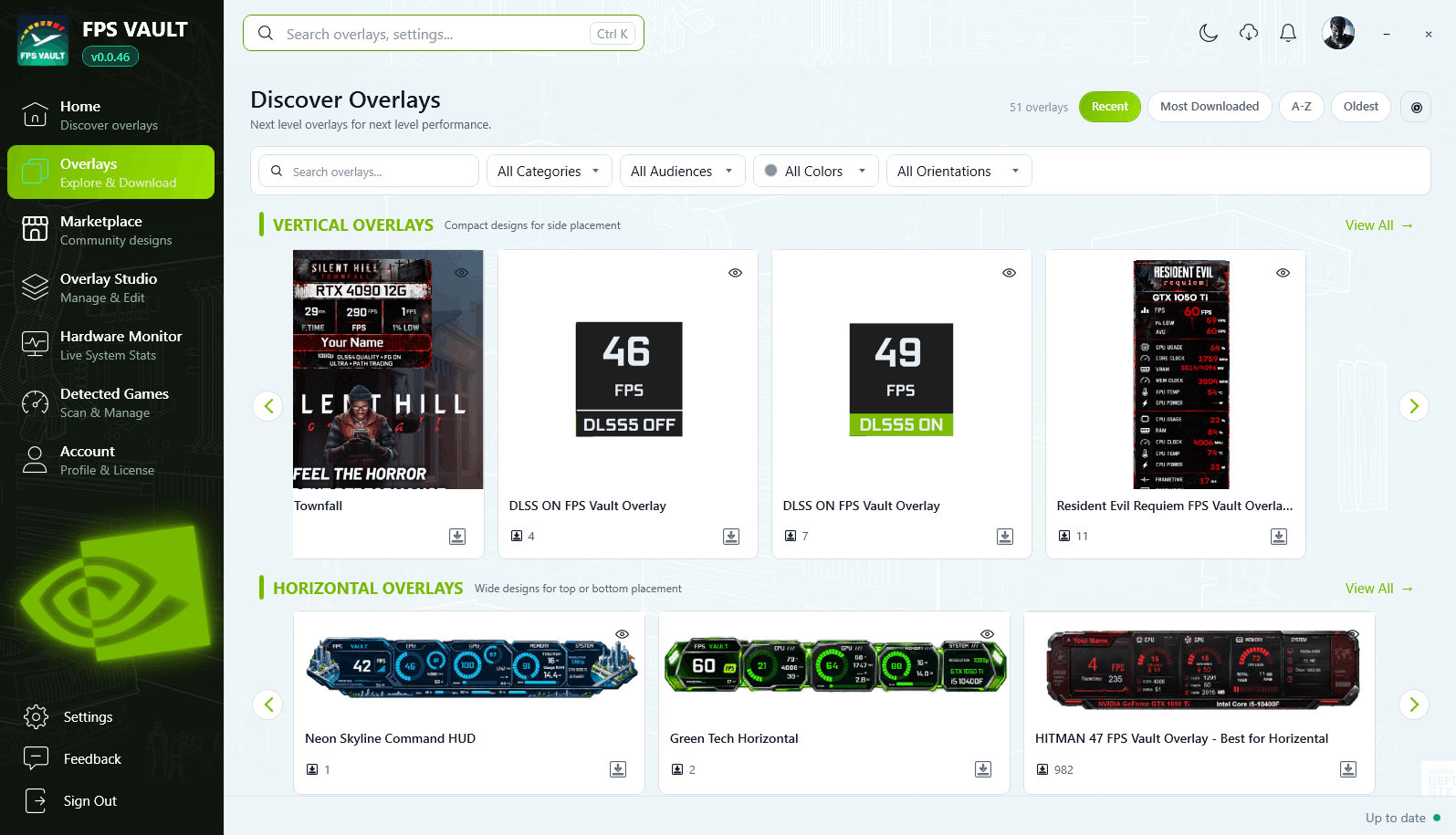The image size is (1456, 835).
Task: Open Hardware Monitor live stats
Action: click(111, 345)
